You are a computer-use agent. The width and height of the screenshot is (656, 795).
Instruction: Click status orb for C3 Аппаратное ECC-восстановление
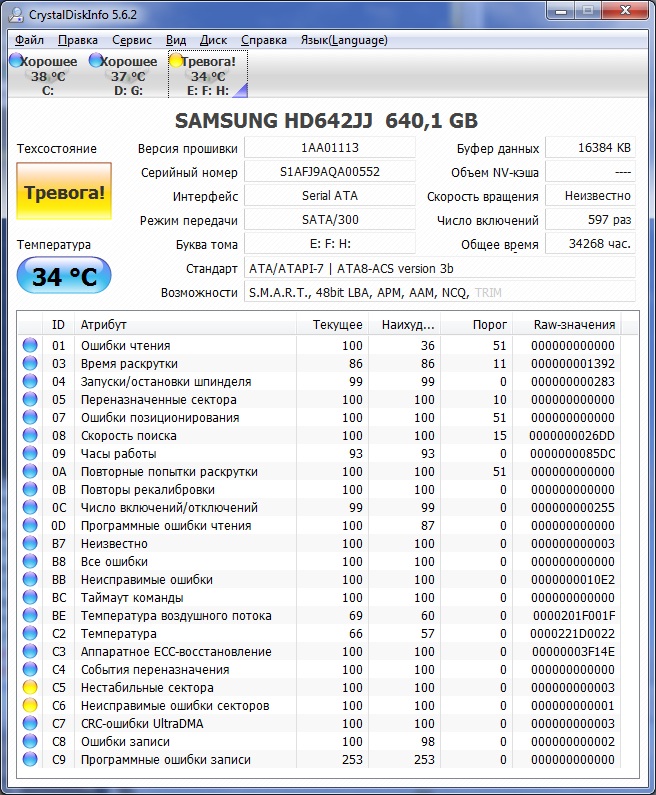pyautogui.click(x=30, y=652)
